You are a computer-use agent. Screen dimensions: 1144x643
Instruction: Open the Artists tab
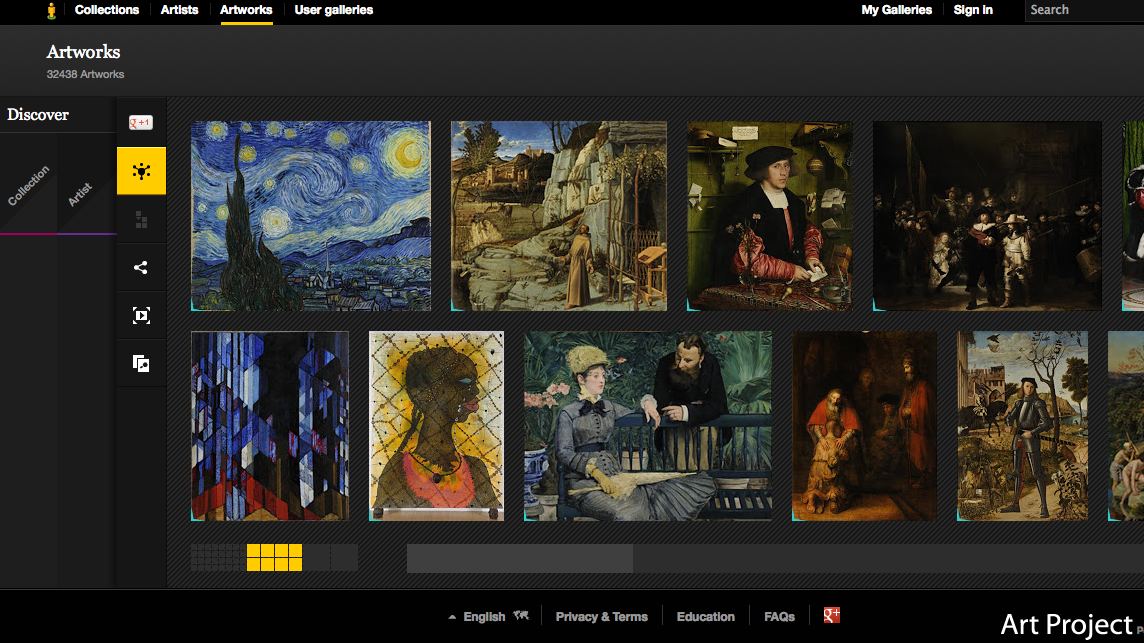(x=179, y=10)
